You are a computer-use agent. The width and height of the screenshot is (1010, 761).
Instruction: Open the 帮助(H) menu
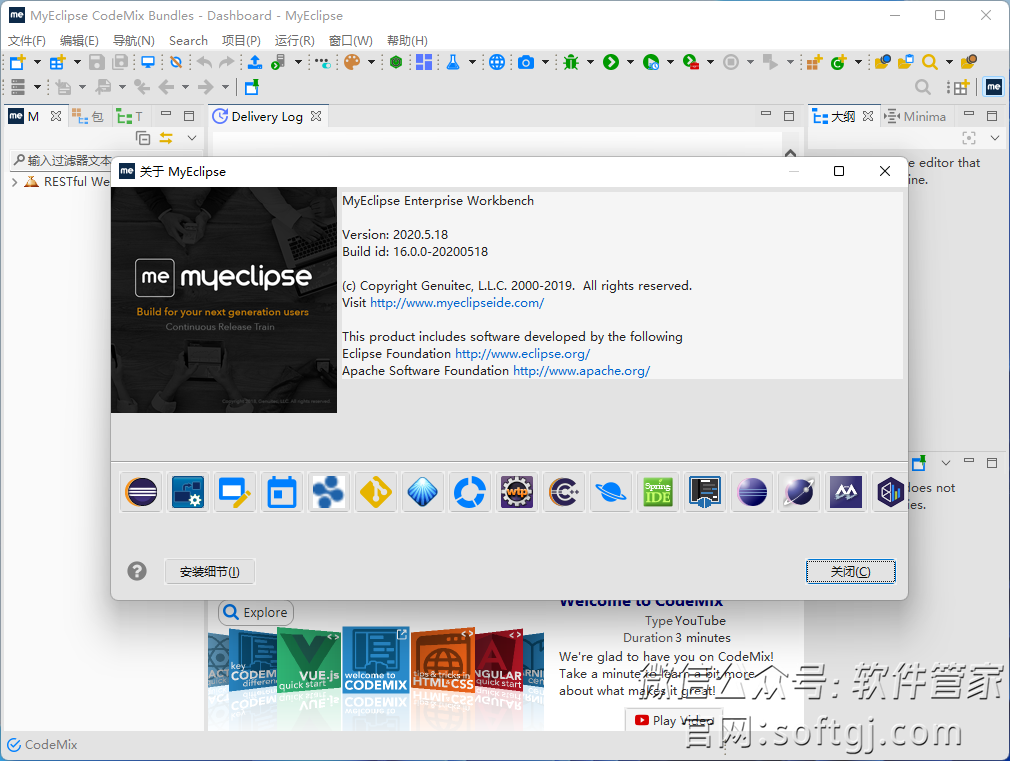coord(407,41)
